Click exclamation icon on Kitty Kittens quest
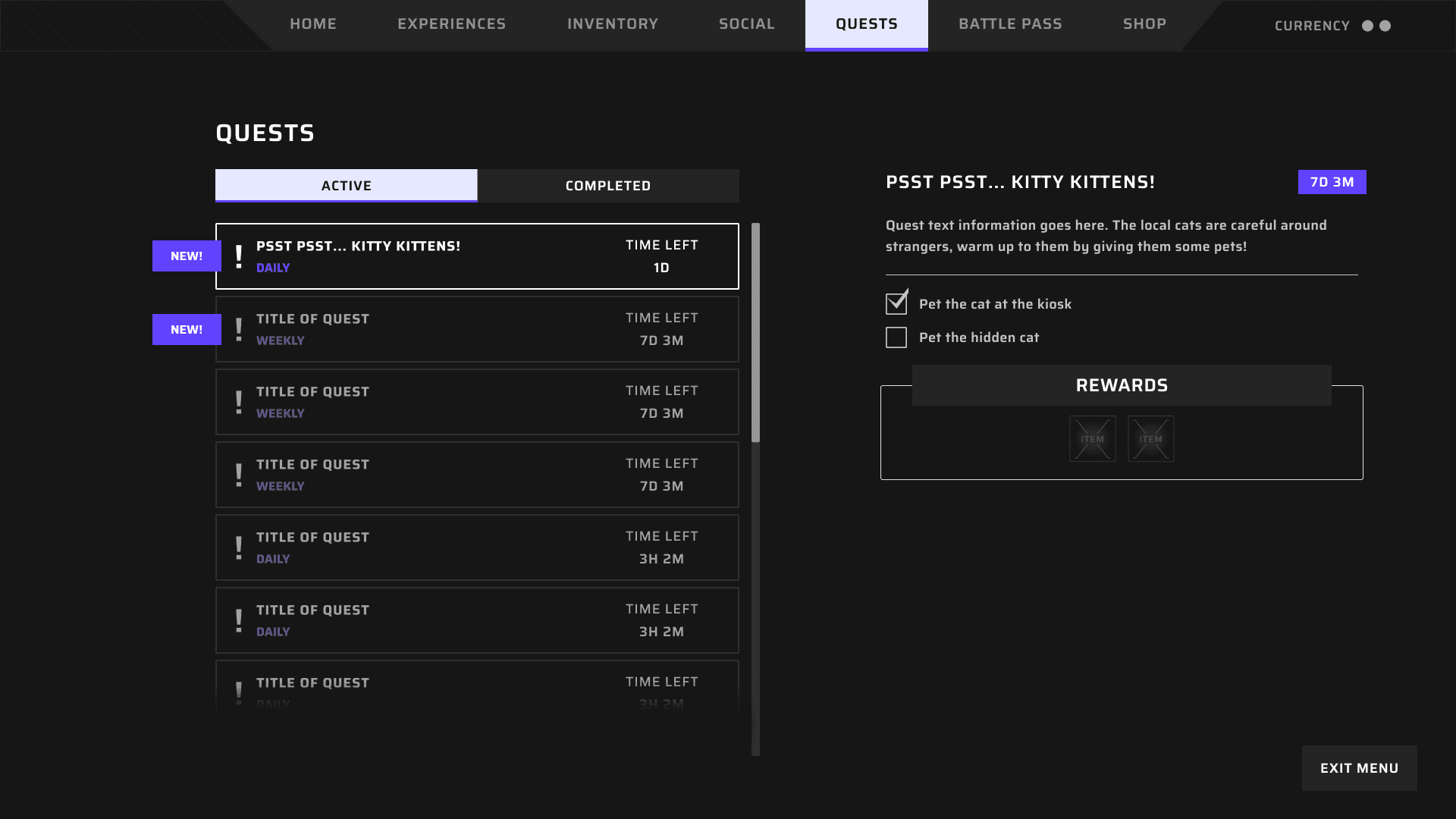Viewport: 1456px width, 819px height. [239, 256]
